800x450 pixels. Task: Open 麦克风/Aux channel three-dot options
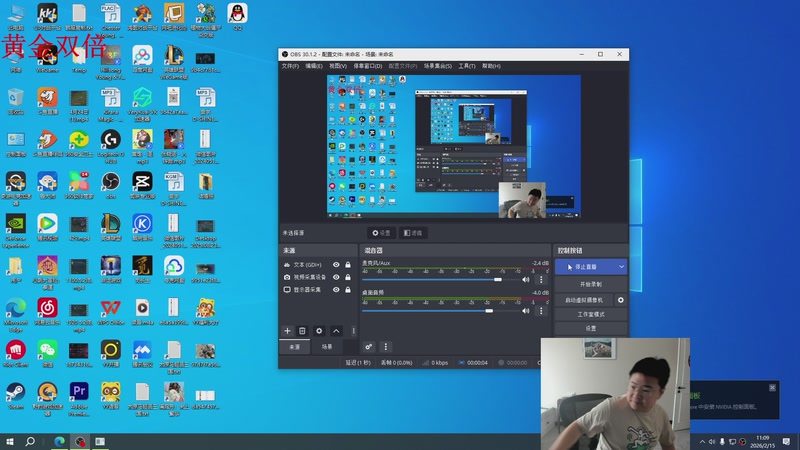(x=541, y=280)
